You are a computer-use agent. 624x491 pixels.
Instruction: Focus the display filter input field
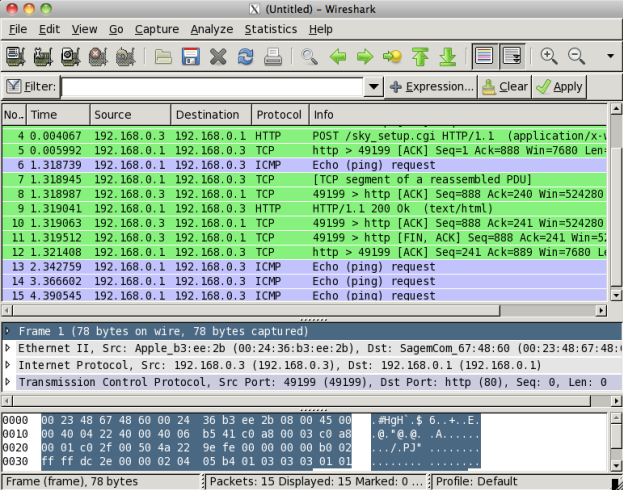212,86
